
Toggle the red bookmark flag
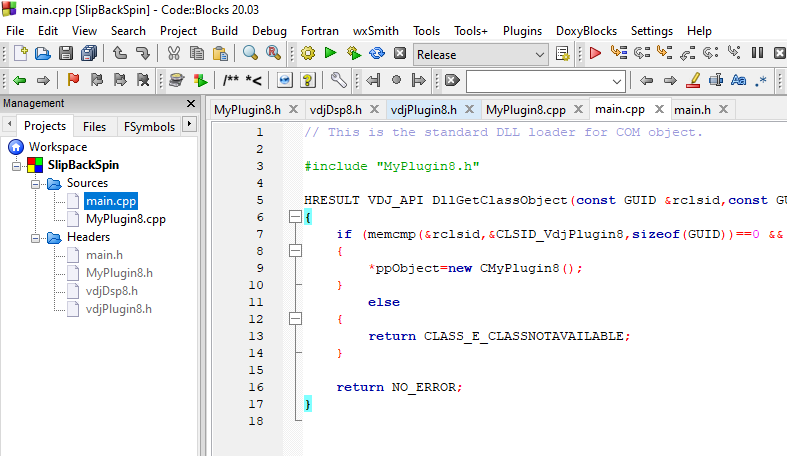point(73,80)
